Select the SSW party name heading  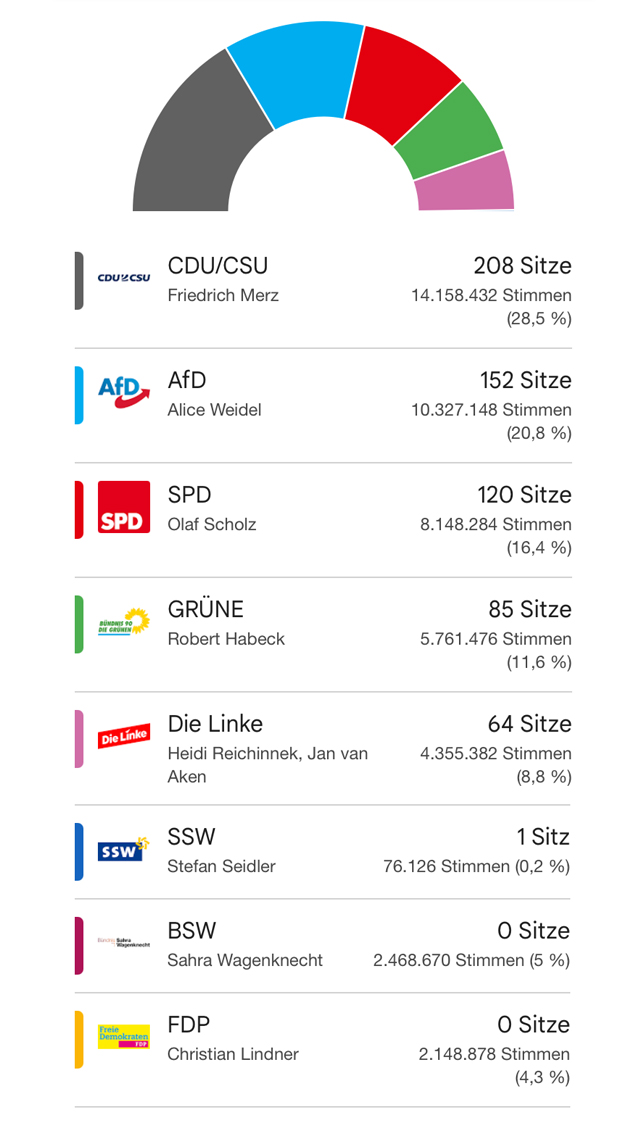(x=191, y=837)
